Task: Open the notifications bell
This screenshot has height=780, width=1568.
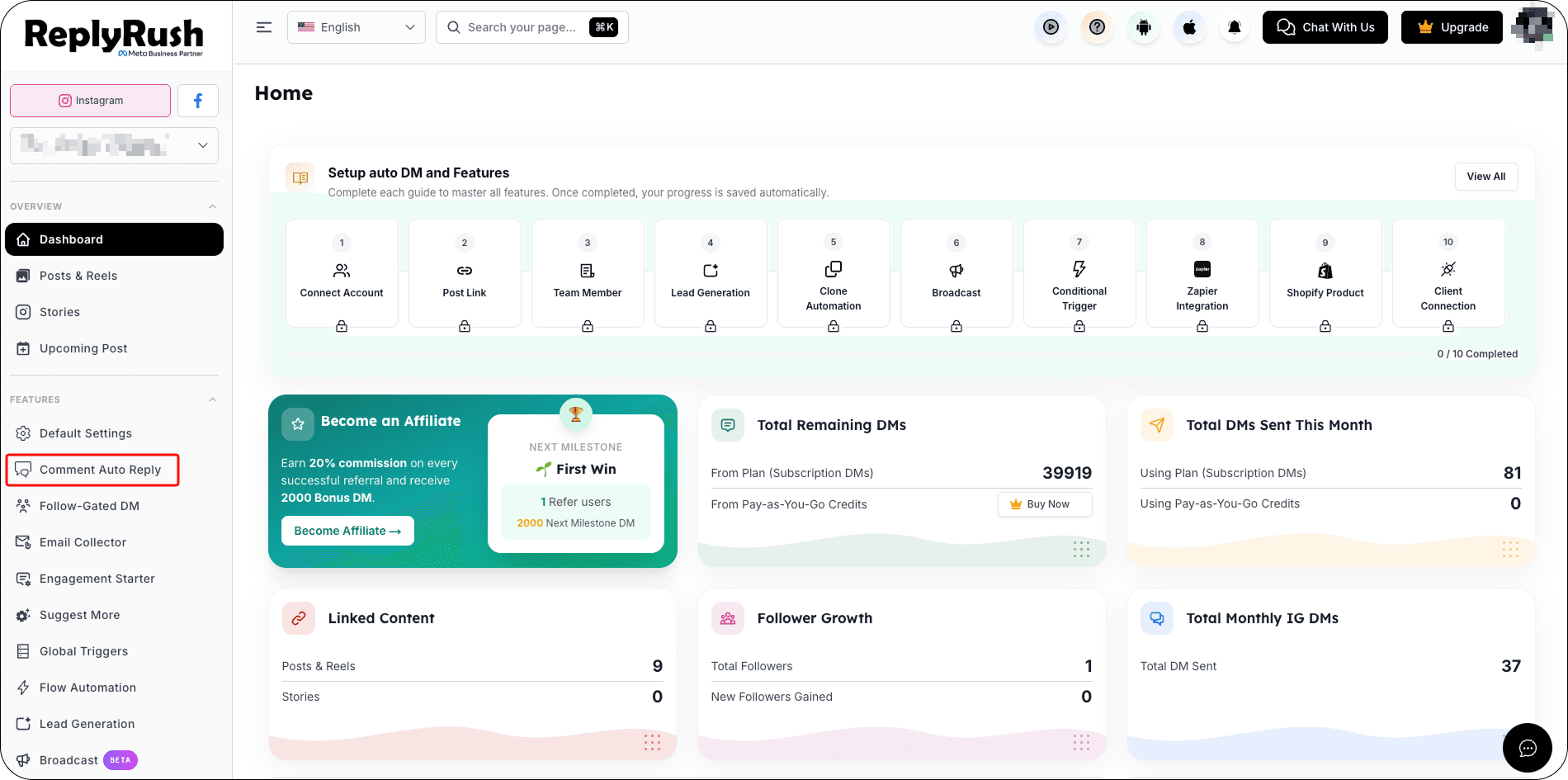Action: pyautogui.click(x=1235, y=27)
